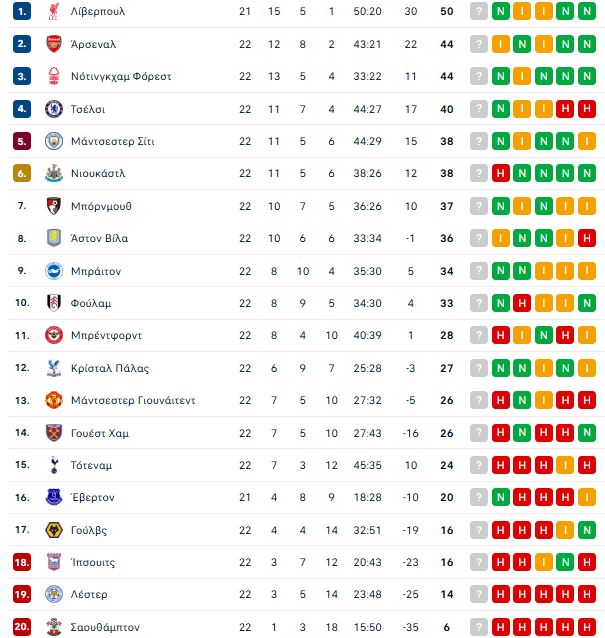Click the Έβερτον team name
The width and height of the screenshot is (605, 638).
93,497
